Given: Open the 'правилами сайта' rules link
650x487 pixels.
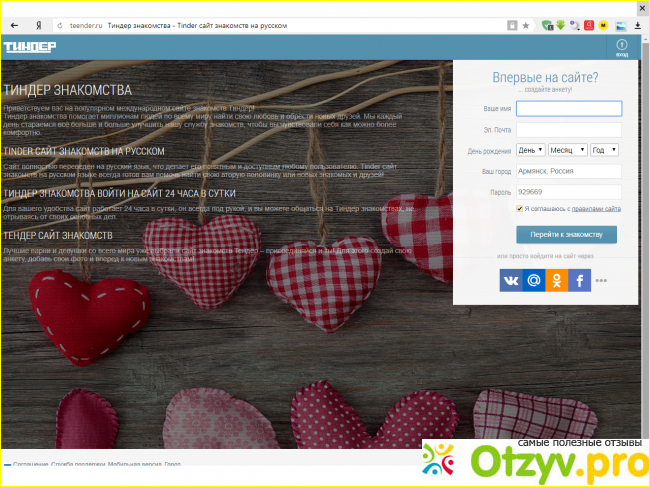Looking at the screenshot, I should 597,209.
